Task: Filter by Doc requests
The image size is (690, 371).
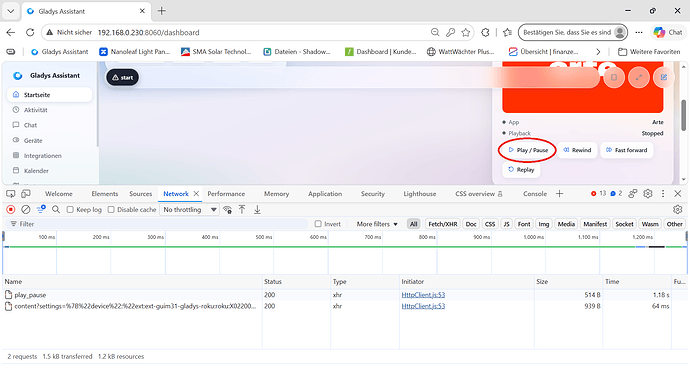Action: (x=471, y=224)
